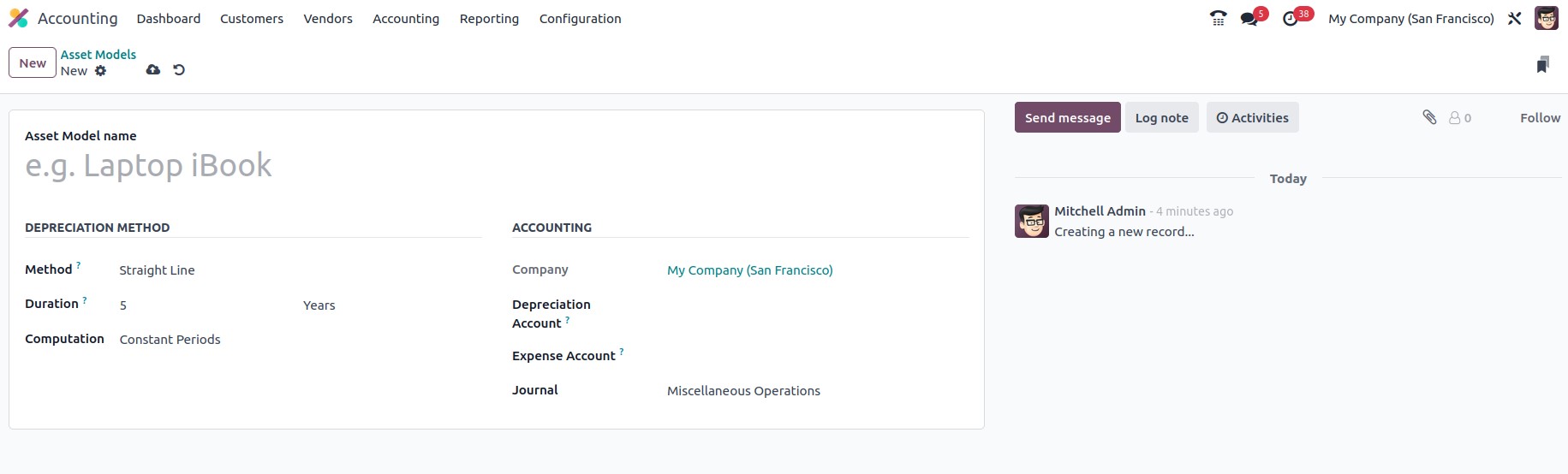Image resolution: width=1568 pixels, height=474 pixels.
Task: Click the bookmark icon at top right
Action: coord(1542,64)
